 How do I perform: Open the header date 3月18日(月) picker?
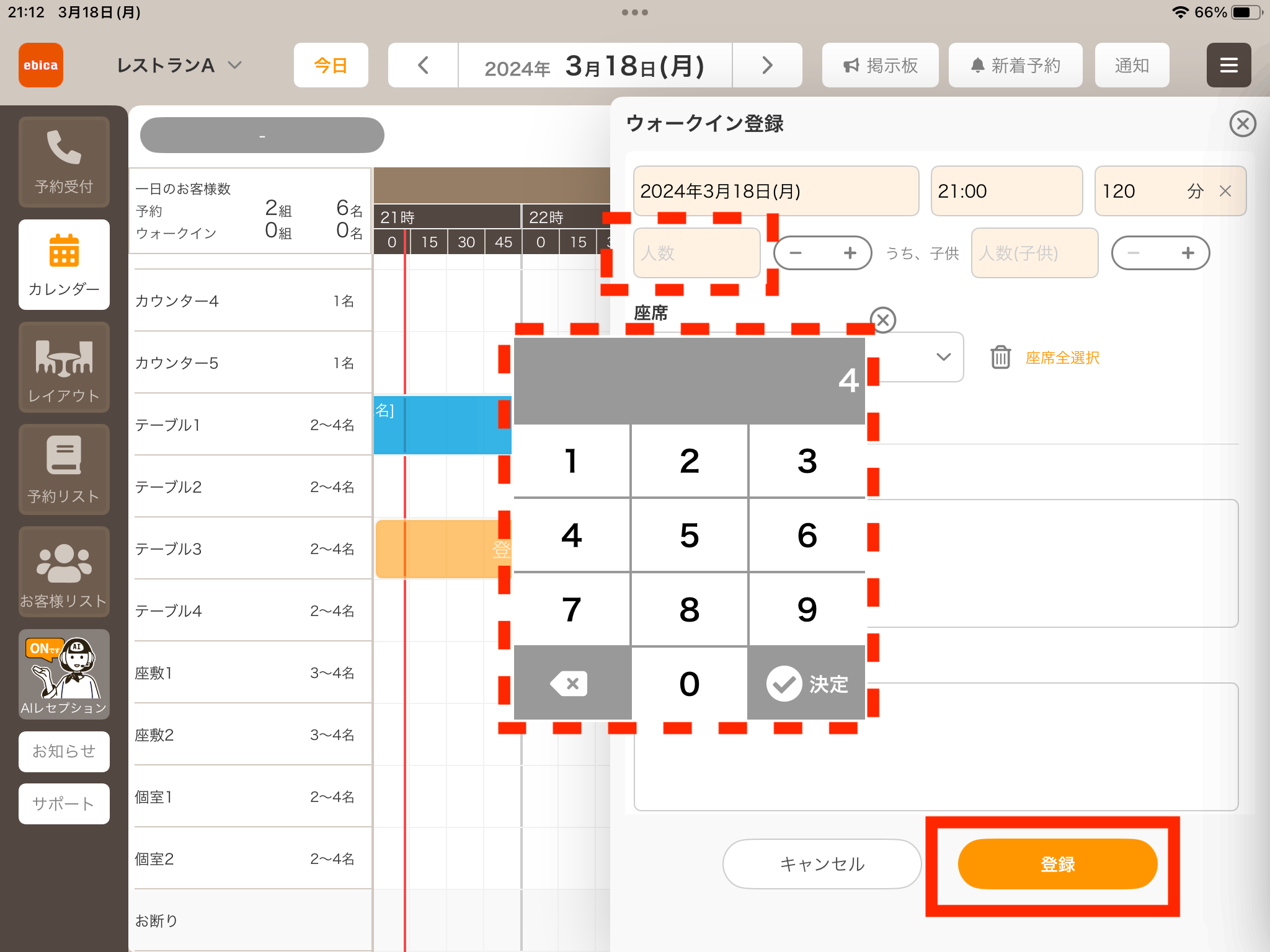click(595, 65)
